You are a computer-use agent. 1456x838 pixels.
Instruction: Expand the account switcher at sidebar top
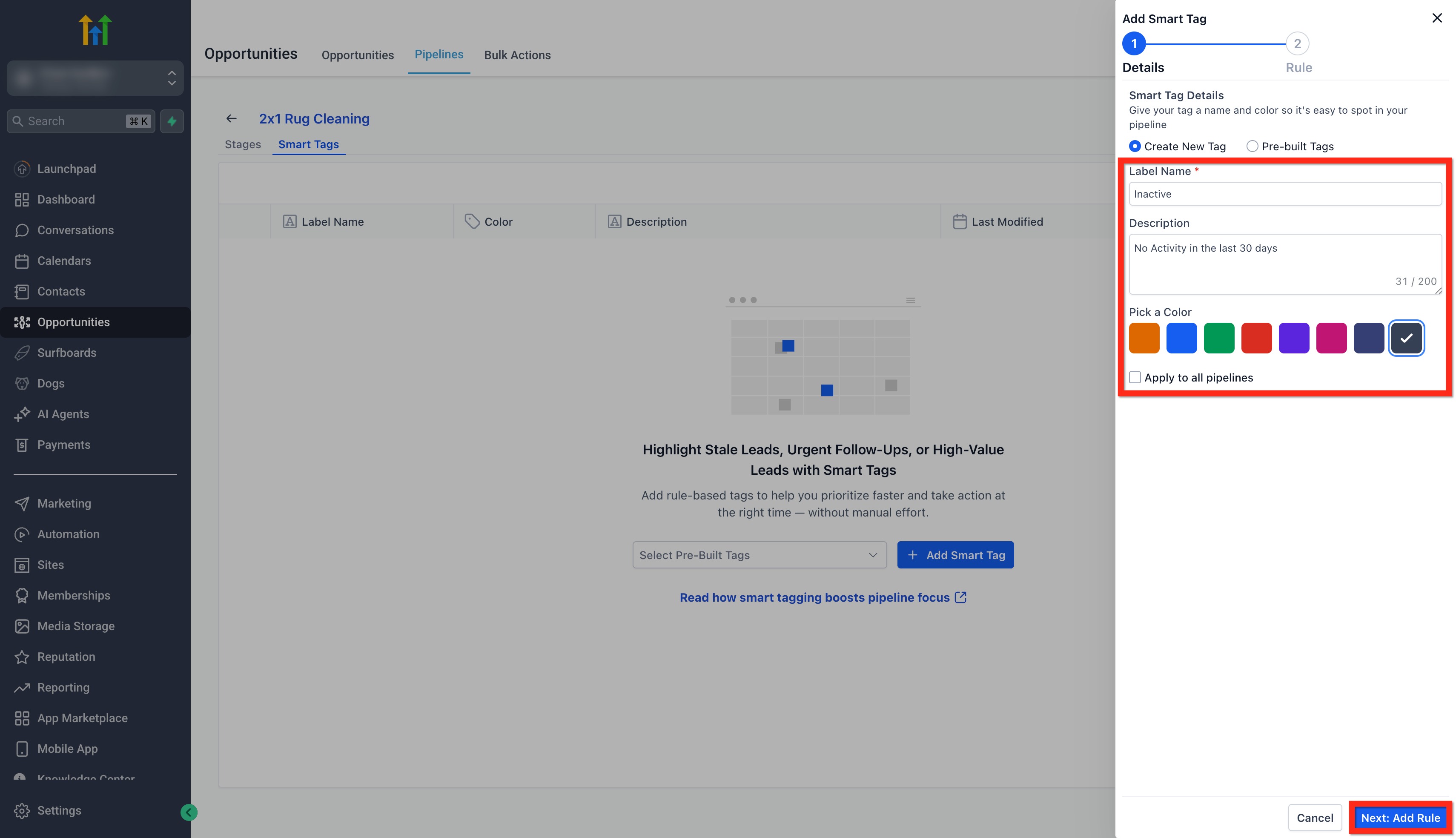point(95,77)
